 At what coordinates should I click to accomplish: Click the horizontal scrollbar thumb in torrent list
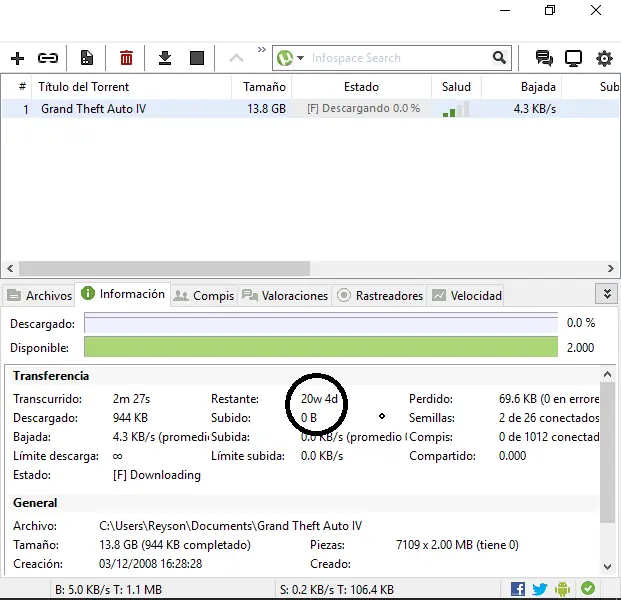pyautogui.click(x=164, y=269)
